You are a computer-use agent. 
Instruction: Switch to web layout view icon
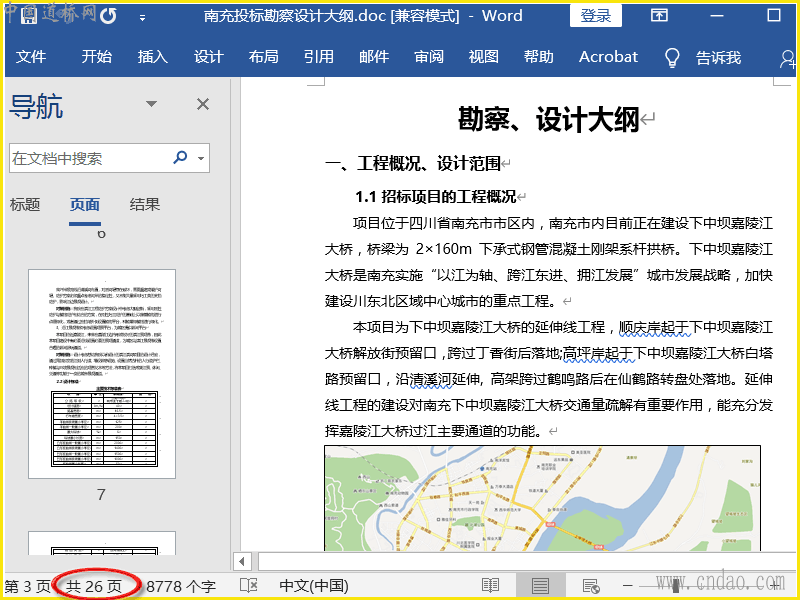pos(591,585)
